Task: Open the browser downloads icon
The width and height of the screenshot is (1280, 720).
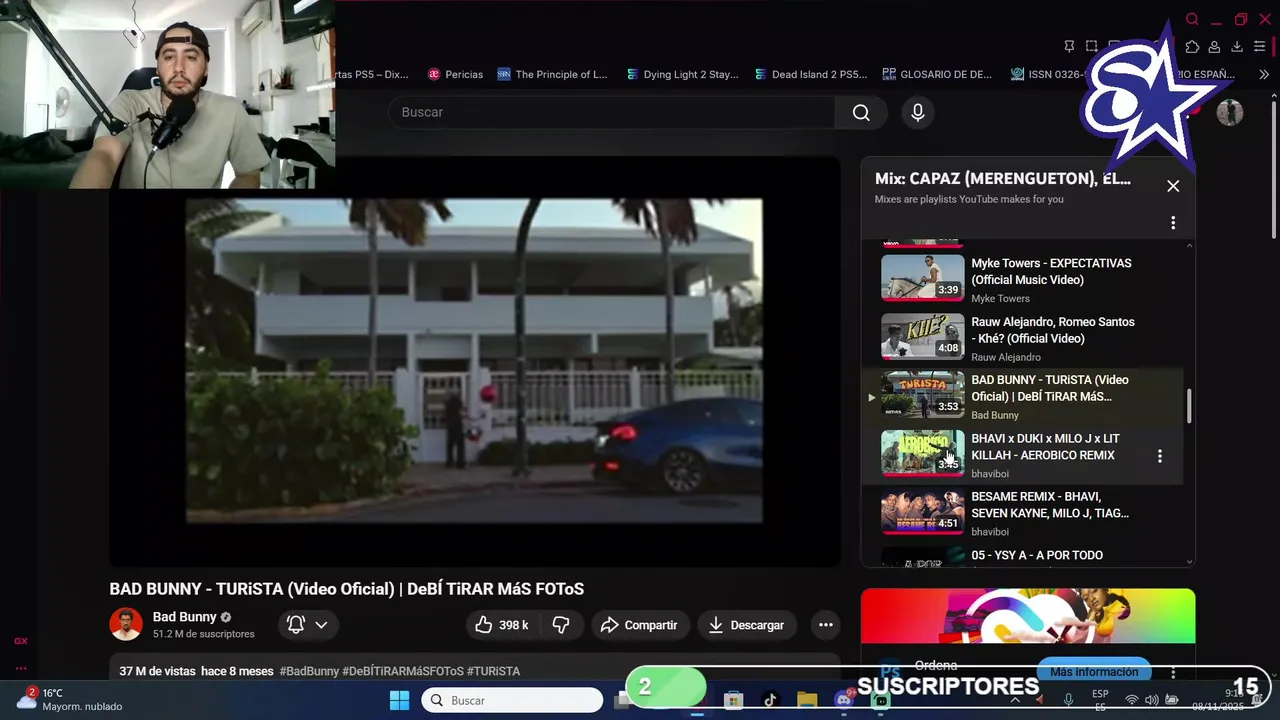Action: pos(1237,46)
